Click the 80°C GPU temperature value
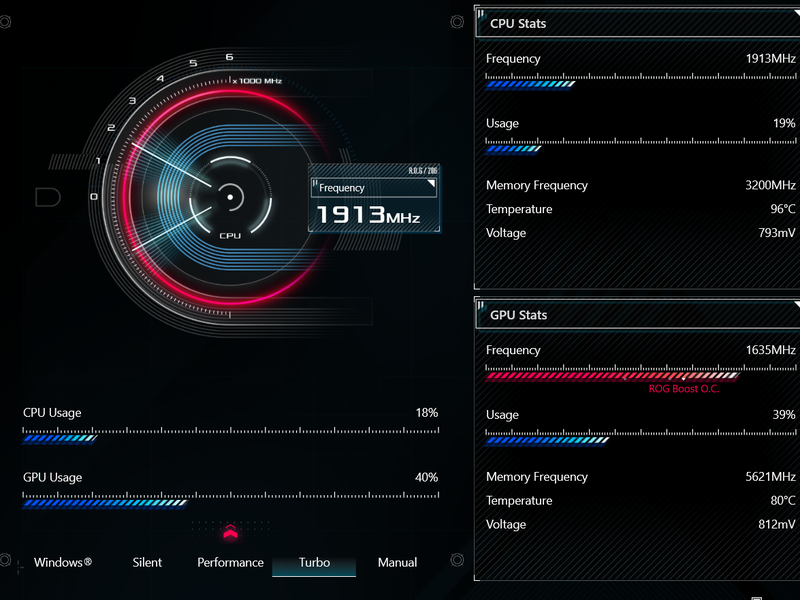Screen dimensions: 800x600 tap(783, 501)
